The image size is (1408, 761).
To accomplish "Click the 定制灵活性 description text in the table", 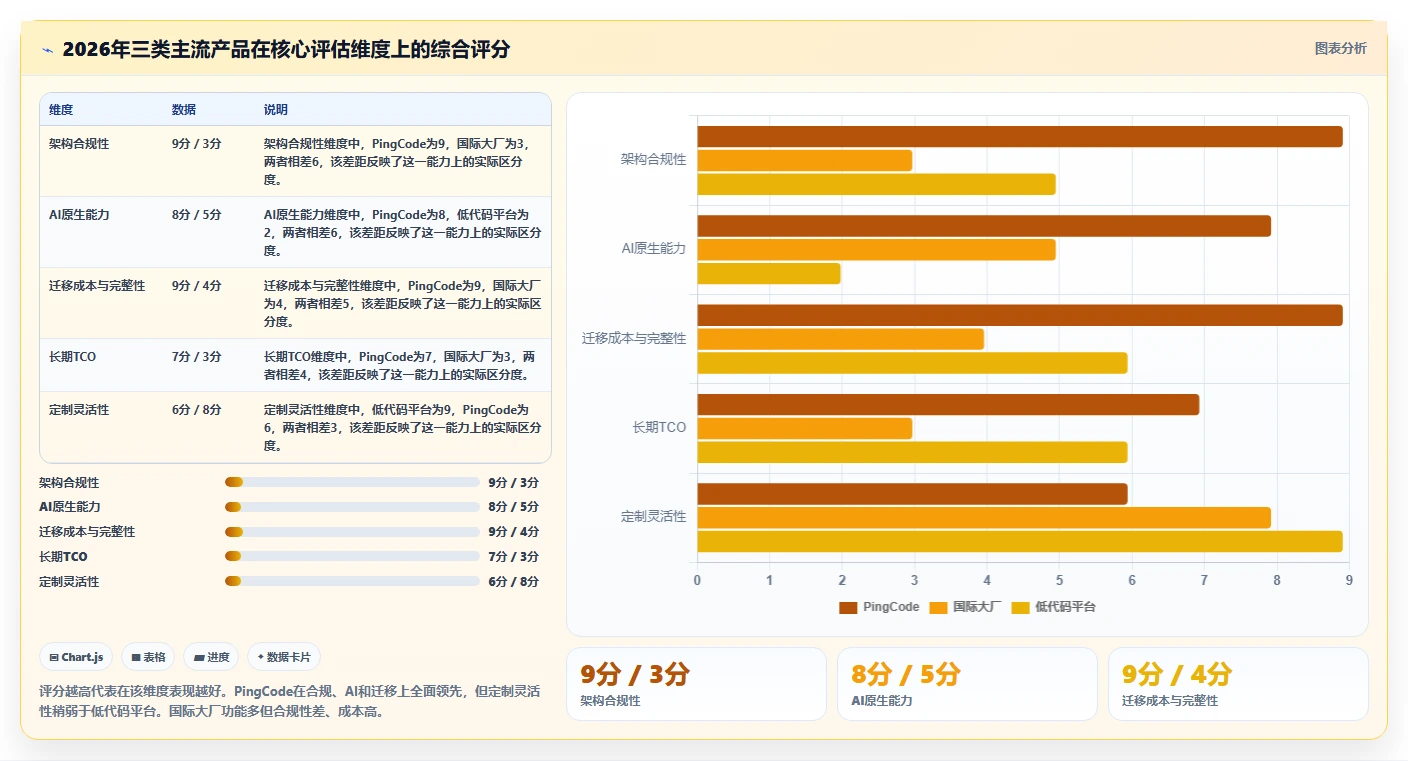I will [402, 428].
